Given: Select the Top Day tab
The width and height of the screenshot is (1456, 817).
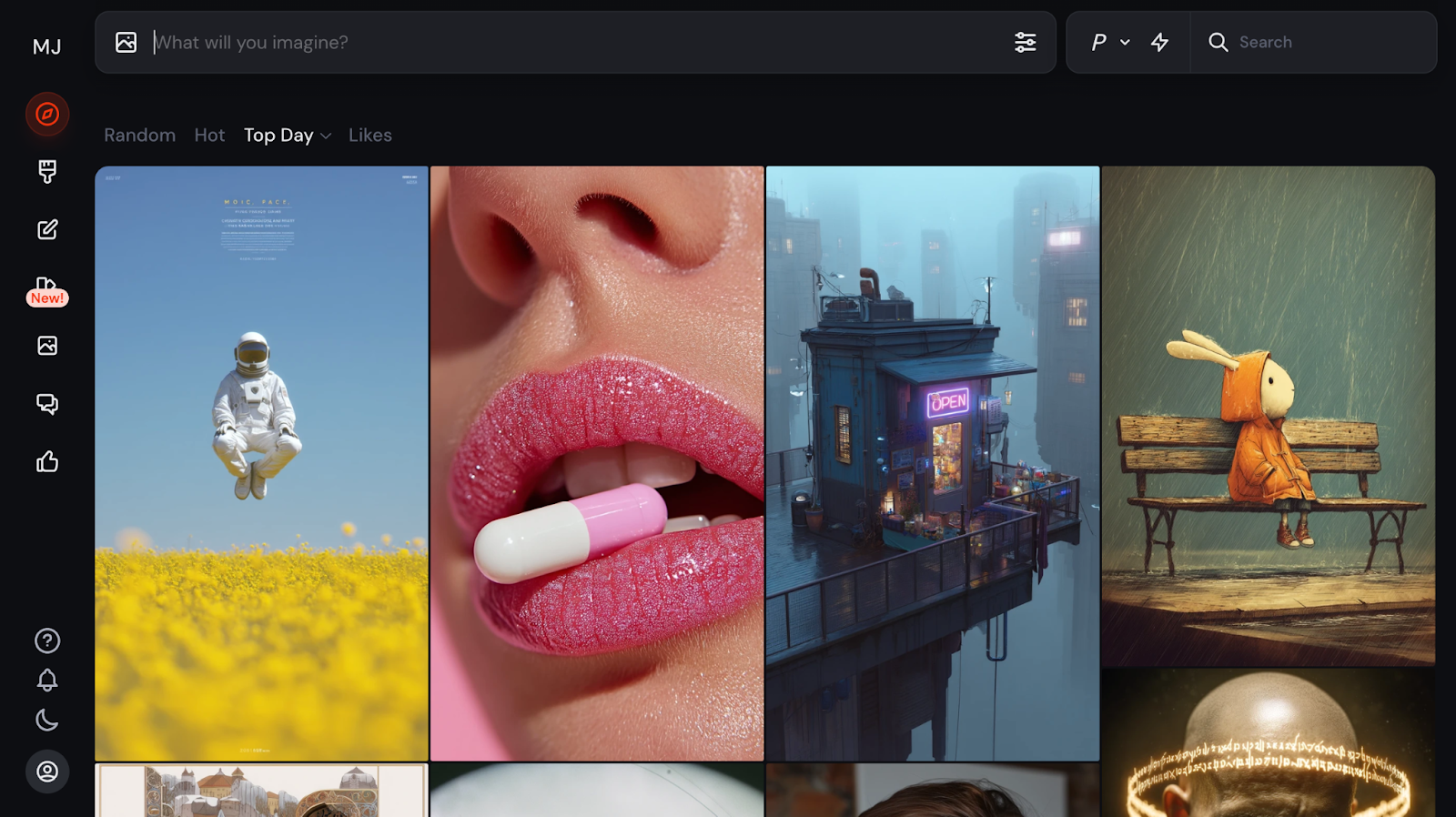Looking at the screenshot, I should tap(278, 135).
